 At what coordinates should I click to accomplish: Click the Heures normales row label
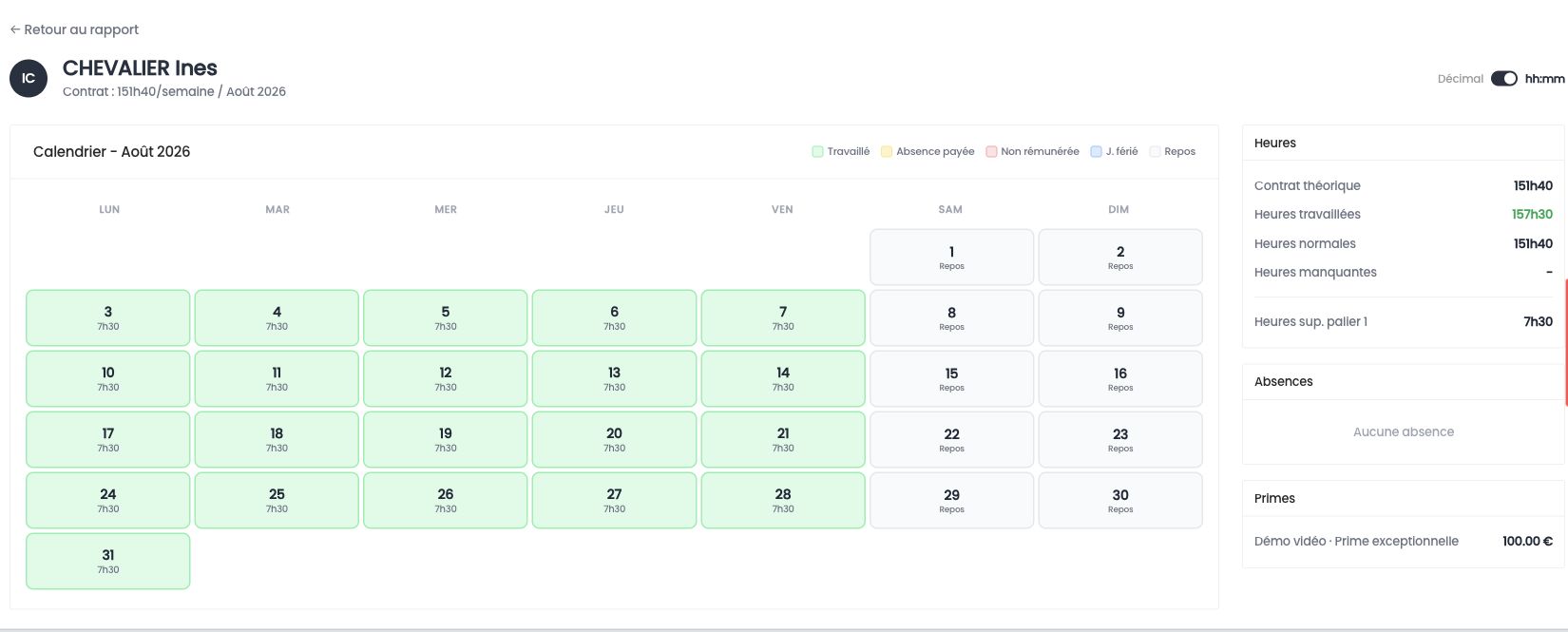pos(1305,243)
